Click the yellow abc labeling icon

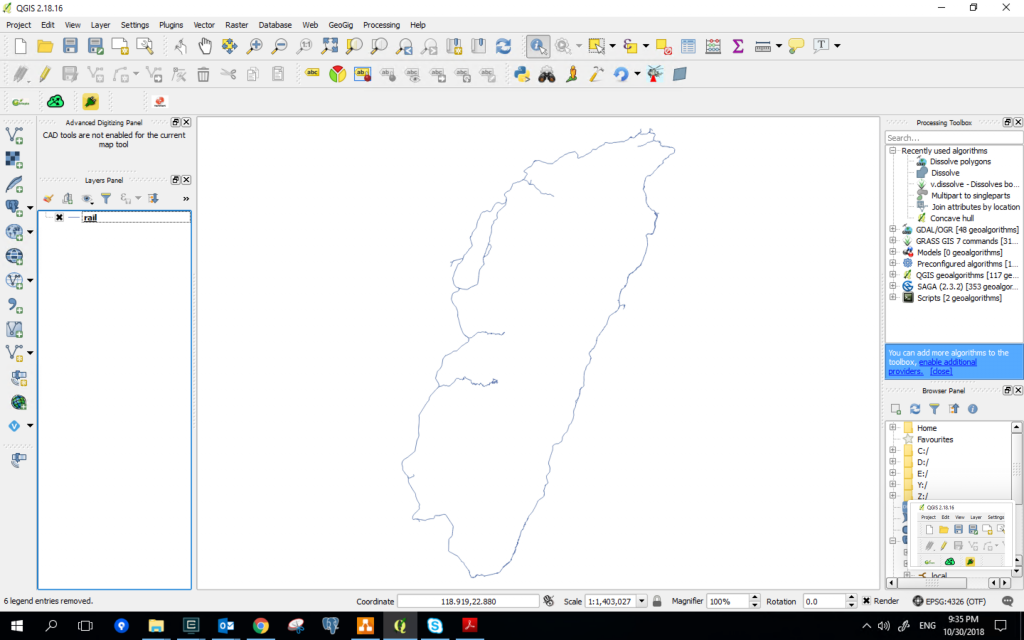click(312, 73)
